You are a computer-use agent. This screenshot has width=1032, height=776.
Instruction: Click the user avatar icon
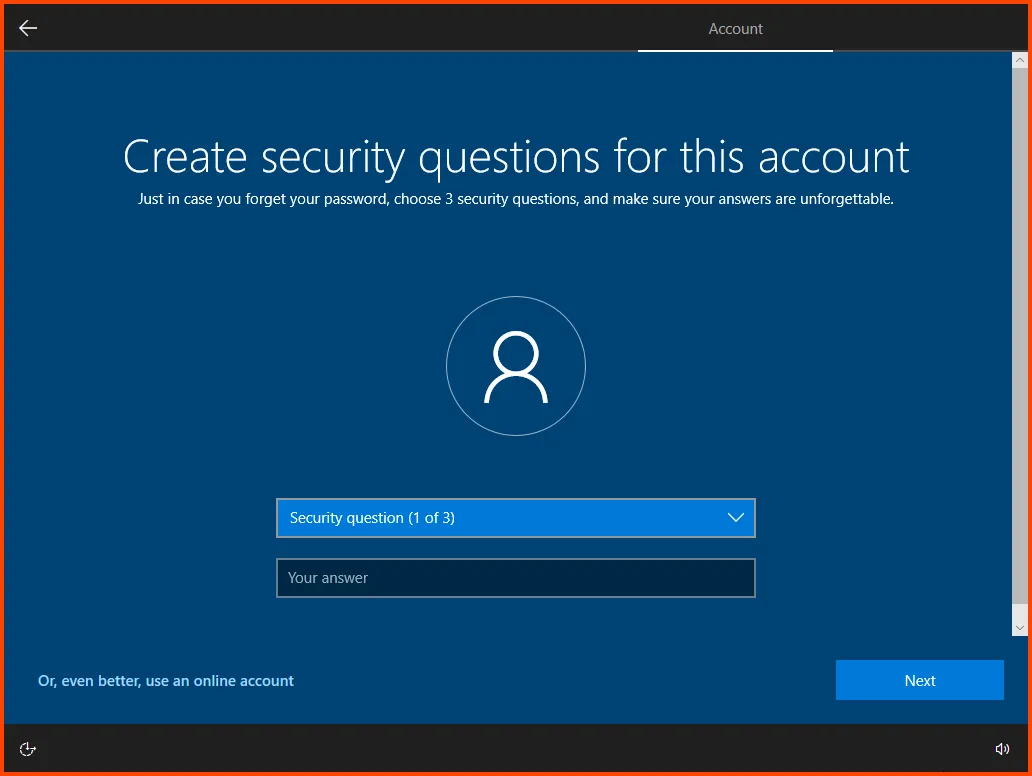pos(515,365)
